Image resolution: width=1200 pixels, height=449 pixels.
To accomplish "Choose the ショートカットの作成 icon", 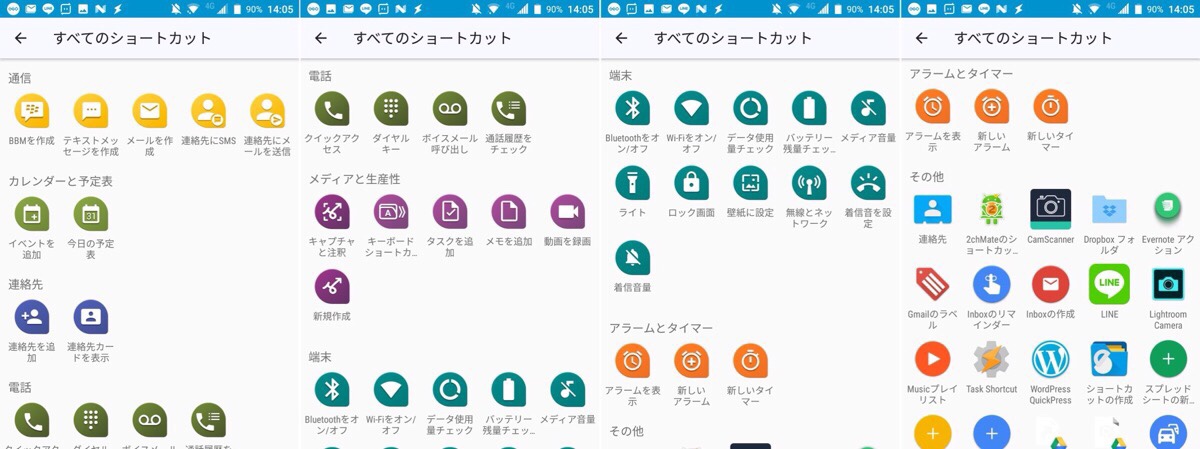I will pos(1109,359).
